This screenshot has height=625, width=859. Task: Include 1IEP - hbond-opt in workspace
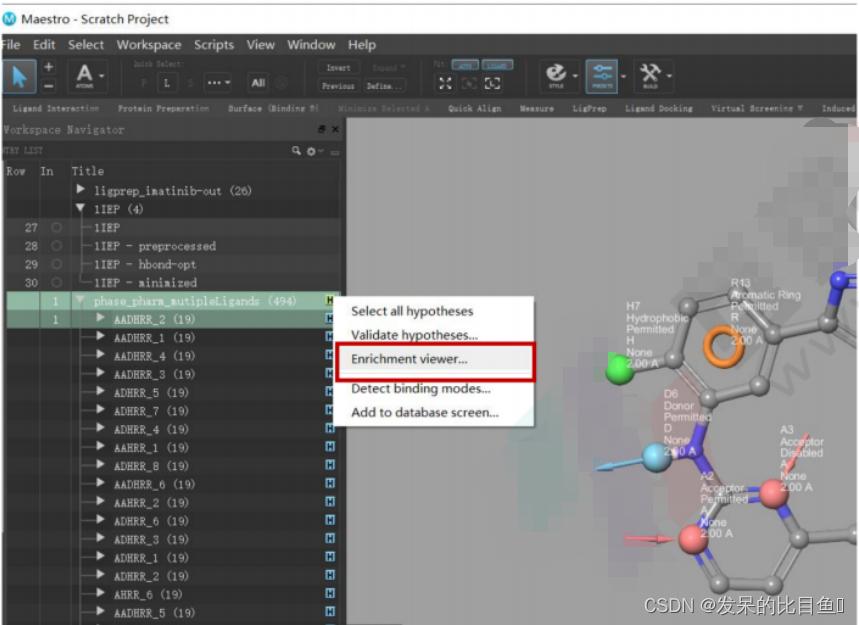coord(56,264)
